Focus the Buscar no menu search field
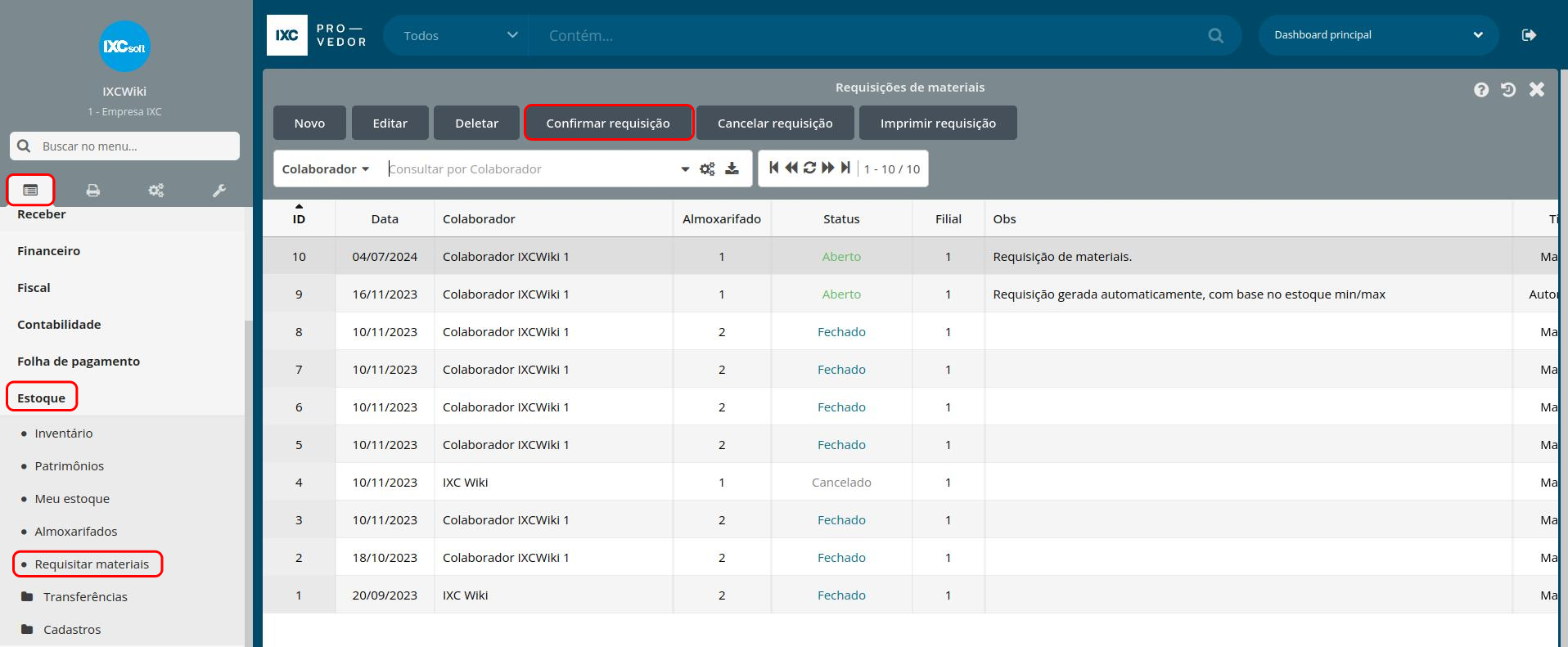 (124, 146)
